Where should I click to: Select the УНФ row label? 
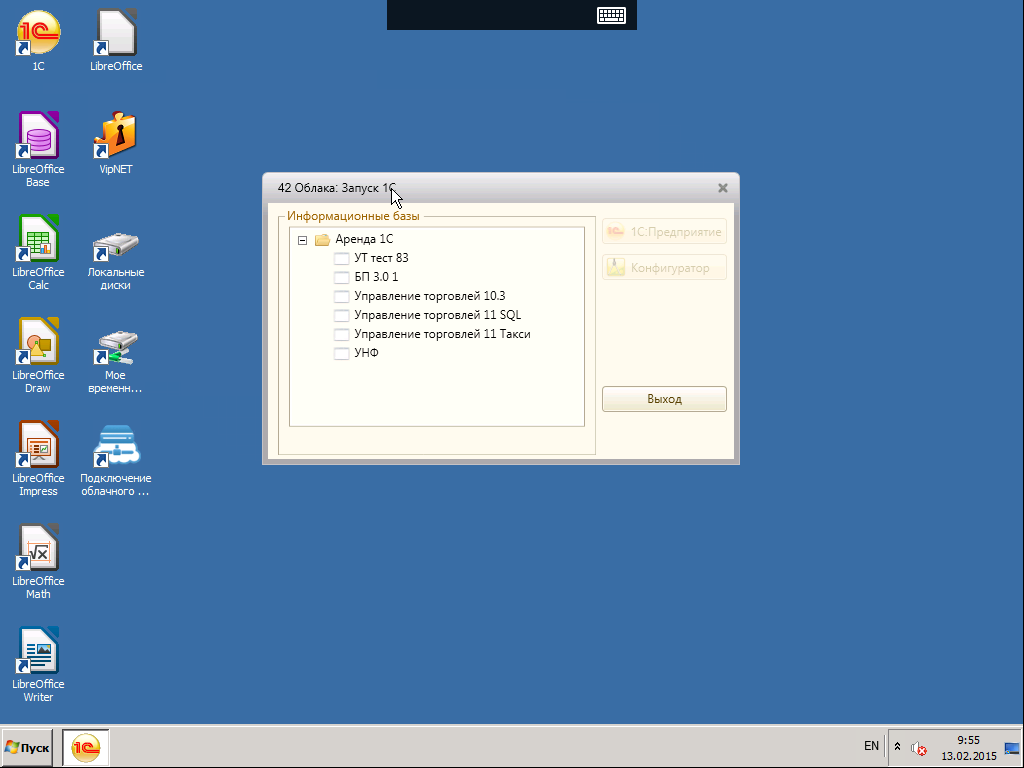(366, 353)
